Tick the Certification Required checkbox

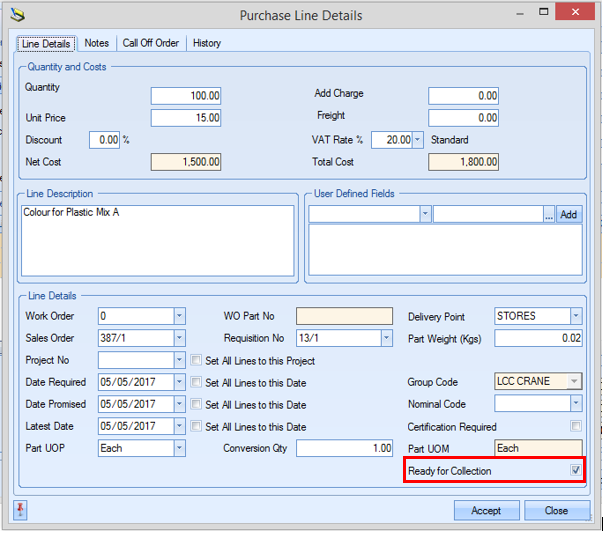click(x=575, y=426)
